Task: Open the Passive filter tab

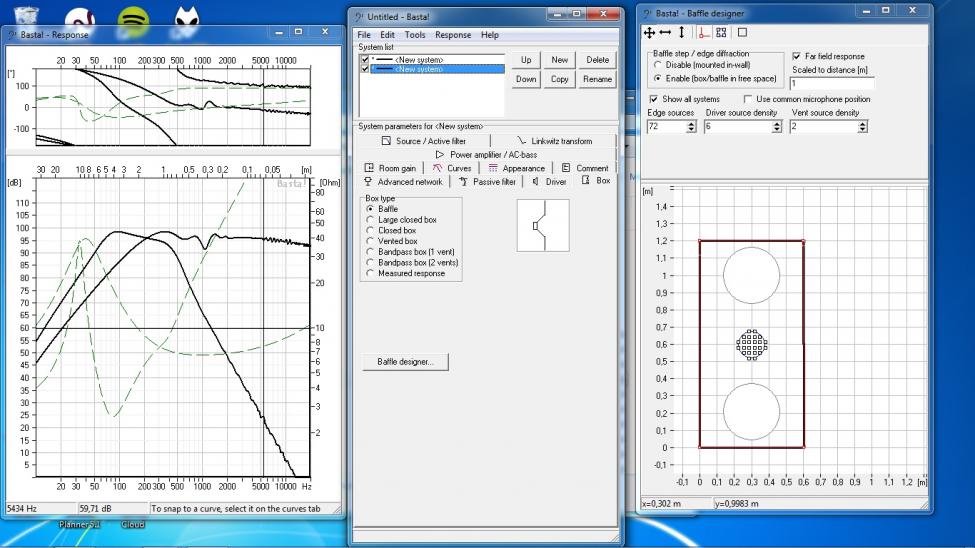Action: 487,182
